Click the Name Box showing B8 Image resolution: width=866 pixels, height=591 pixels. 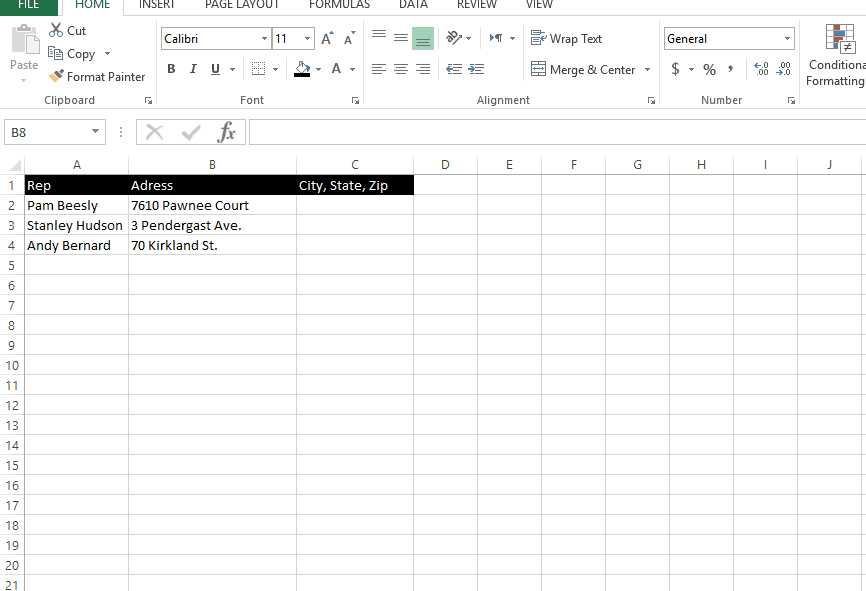(x=46, y=131)
